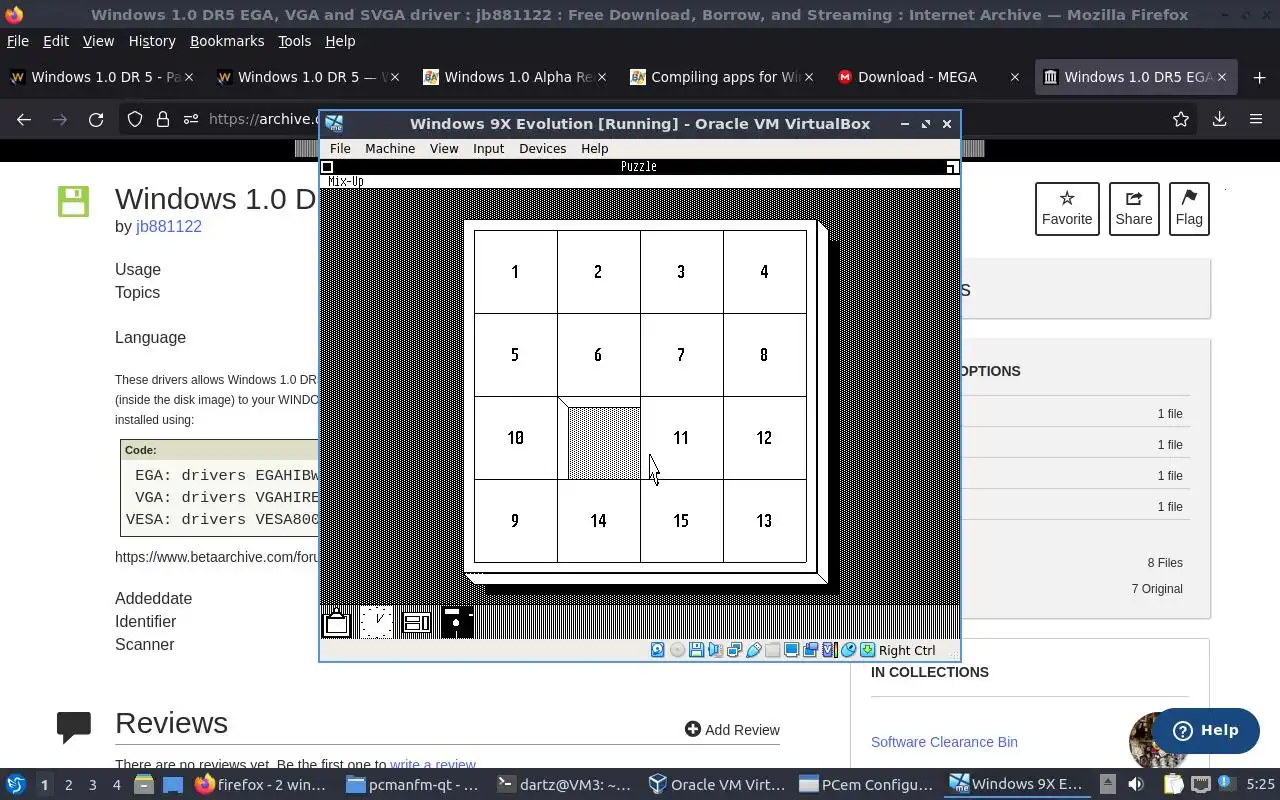Screen dimensions: 1280x800
Task: Click the hard disk activity icon in VirtualBox status bar
Action: (657, 650)
